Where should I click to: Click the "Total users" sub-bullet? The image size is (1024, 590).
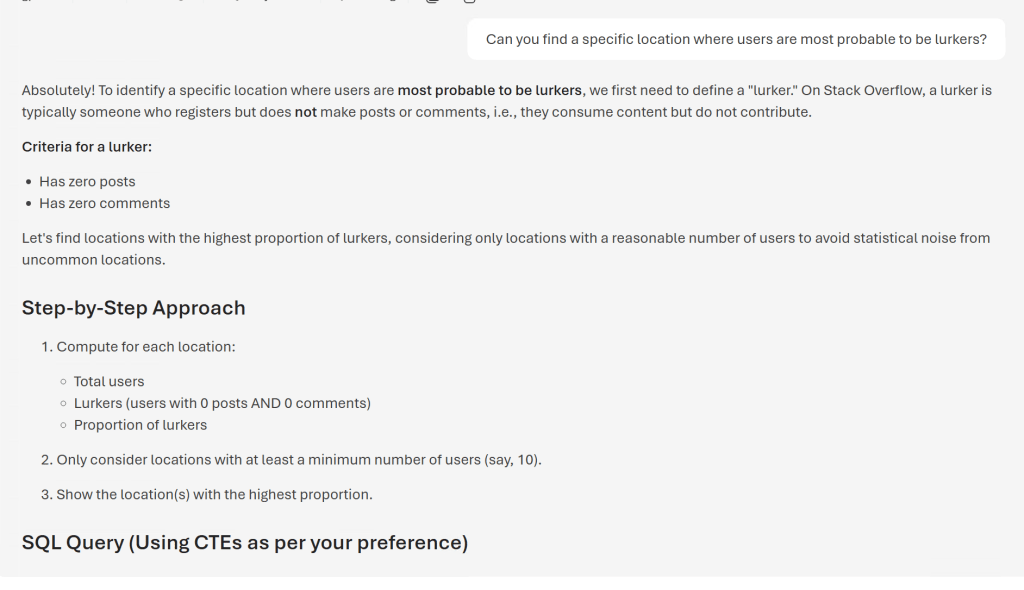click(x=109, y=382)
